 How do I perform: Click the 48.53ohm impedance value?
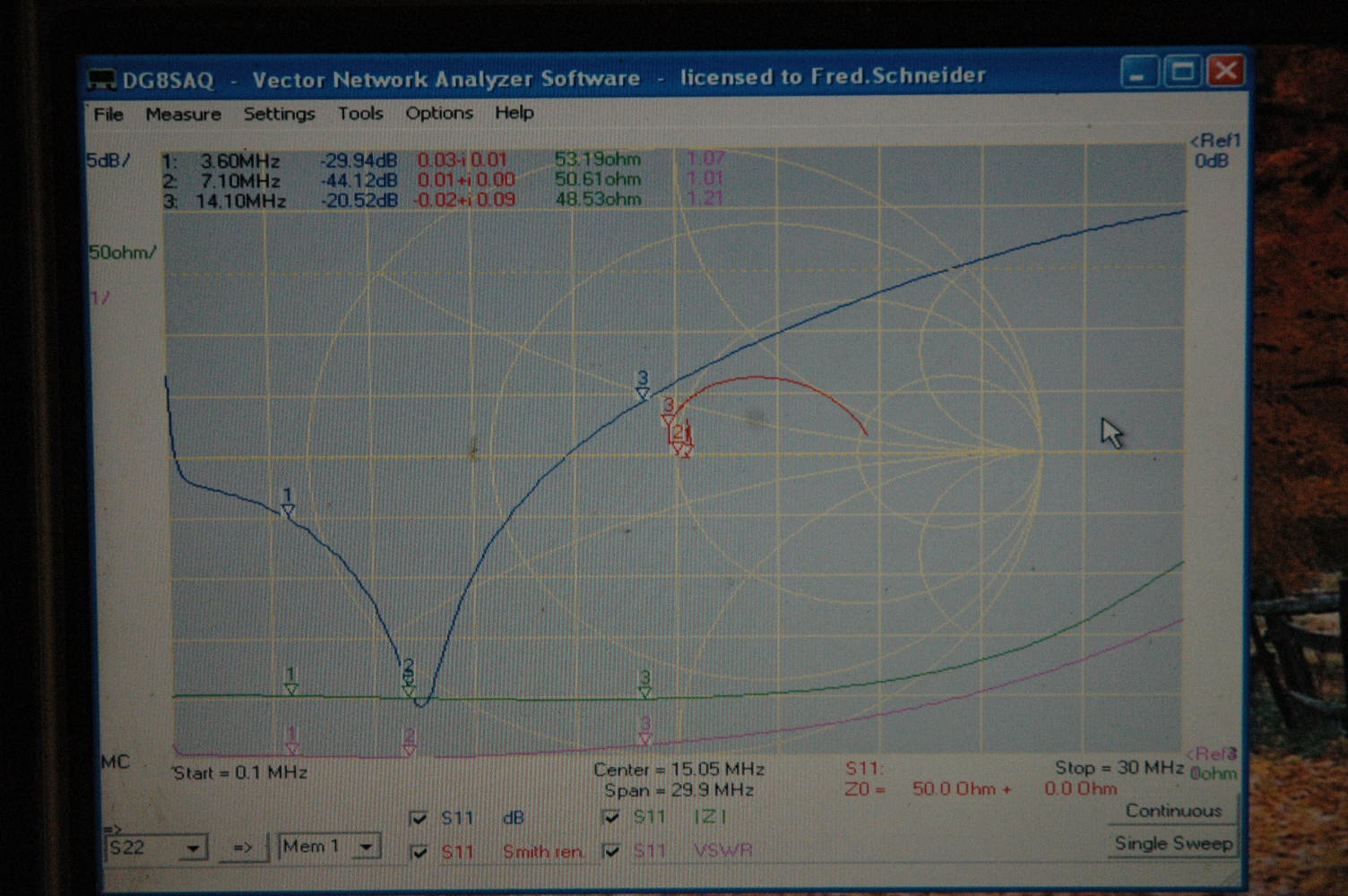point(598,199)
